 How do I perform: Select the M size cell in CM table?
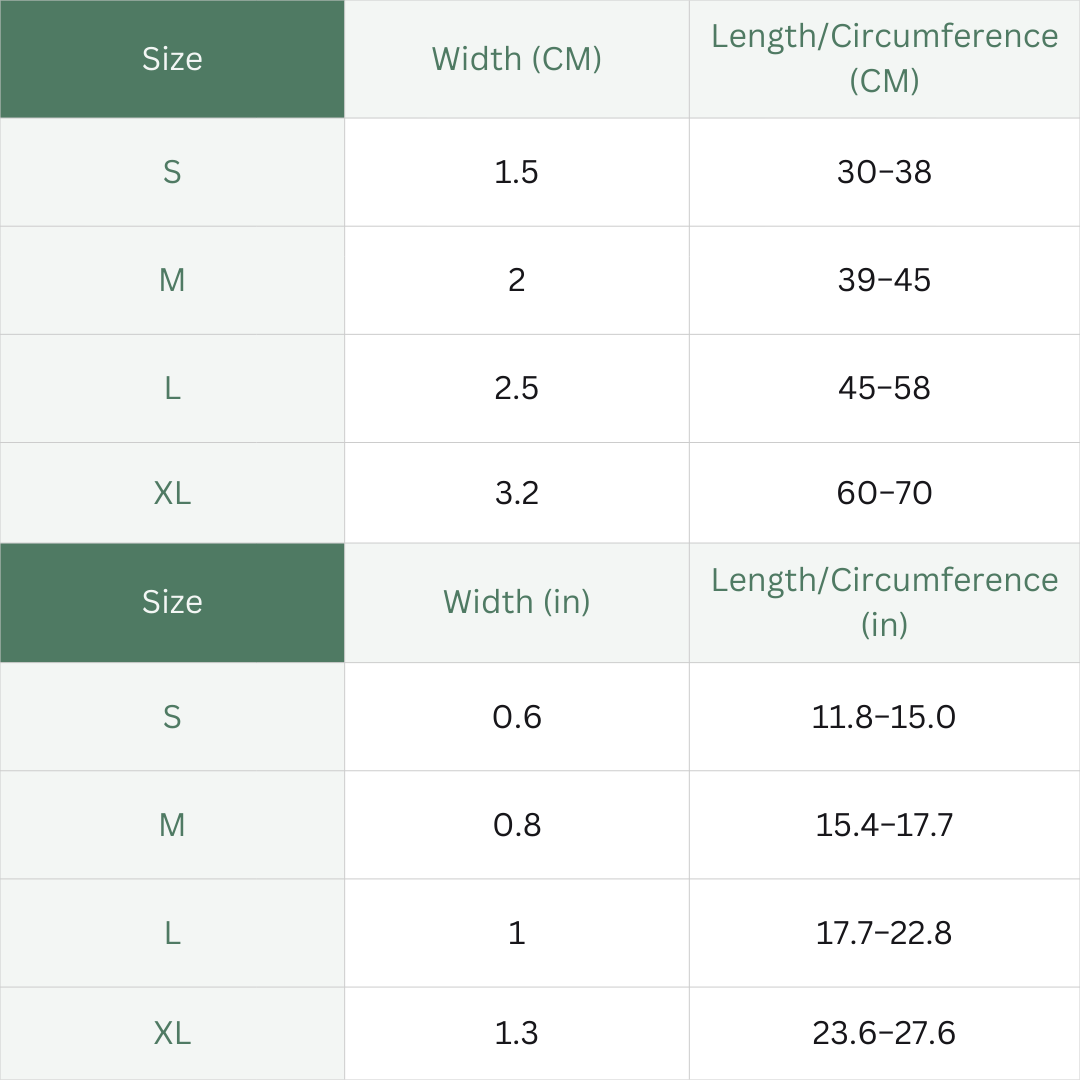click(172, 280)
